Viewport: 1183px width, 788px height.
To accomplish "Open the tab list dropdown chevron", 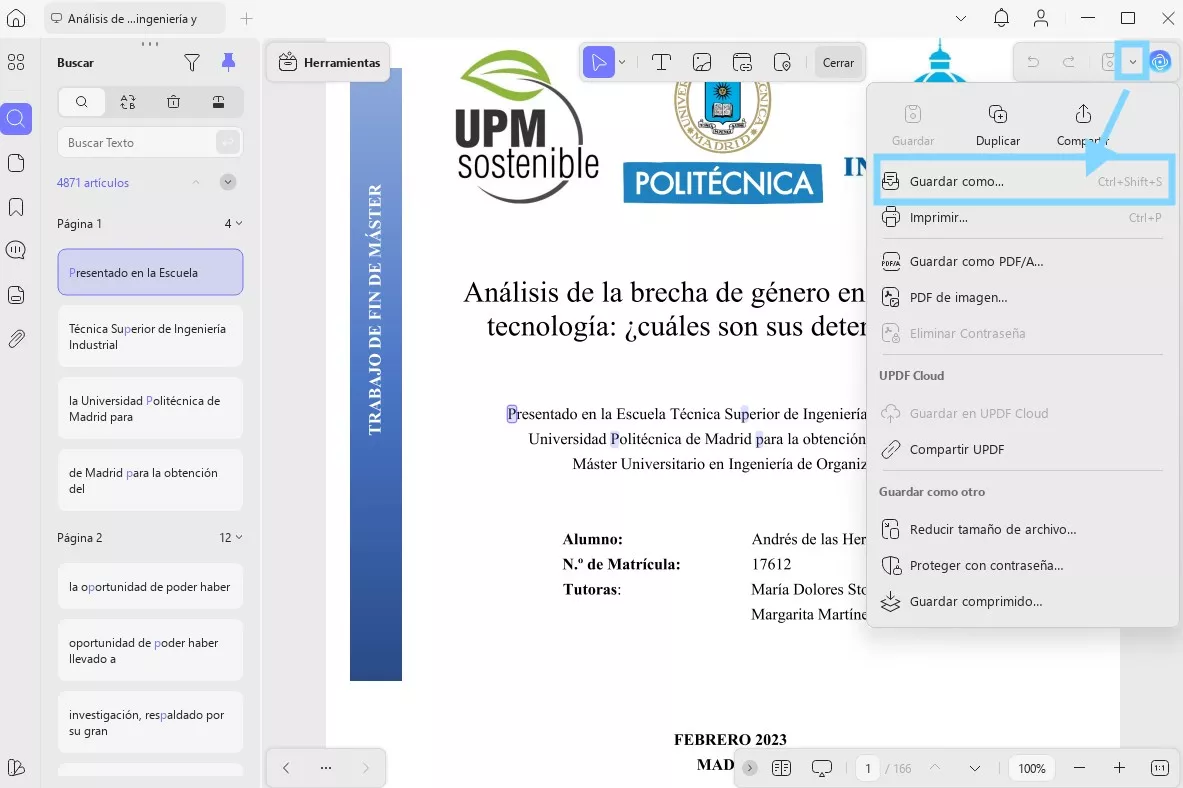I will coord(960,18).
